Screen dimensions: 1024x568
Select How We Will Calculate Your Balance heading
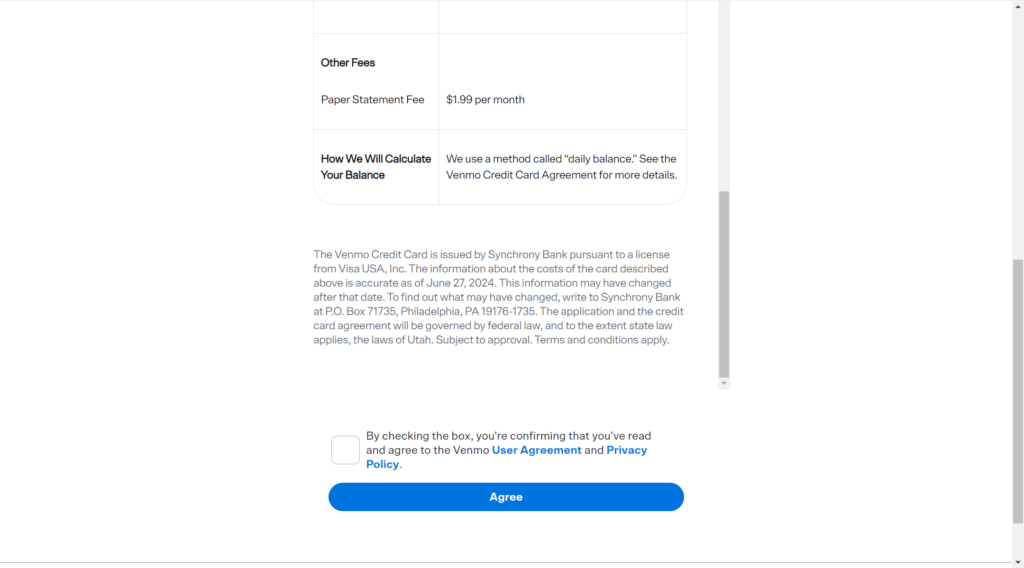coord(376,167)
